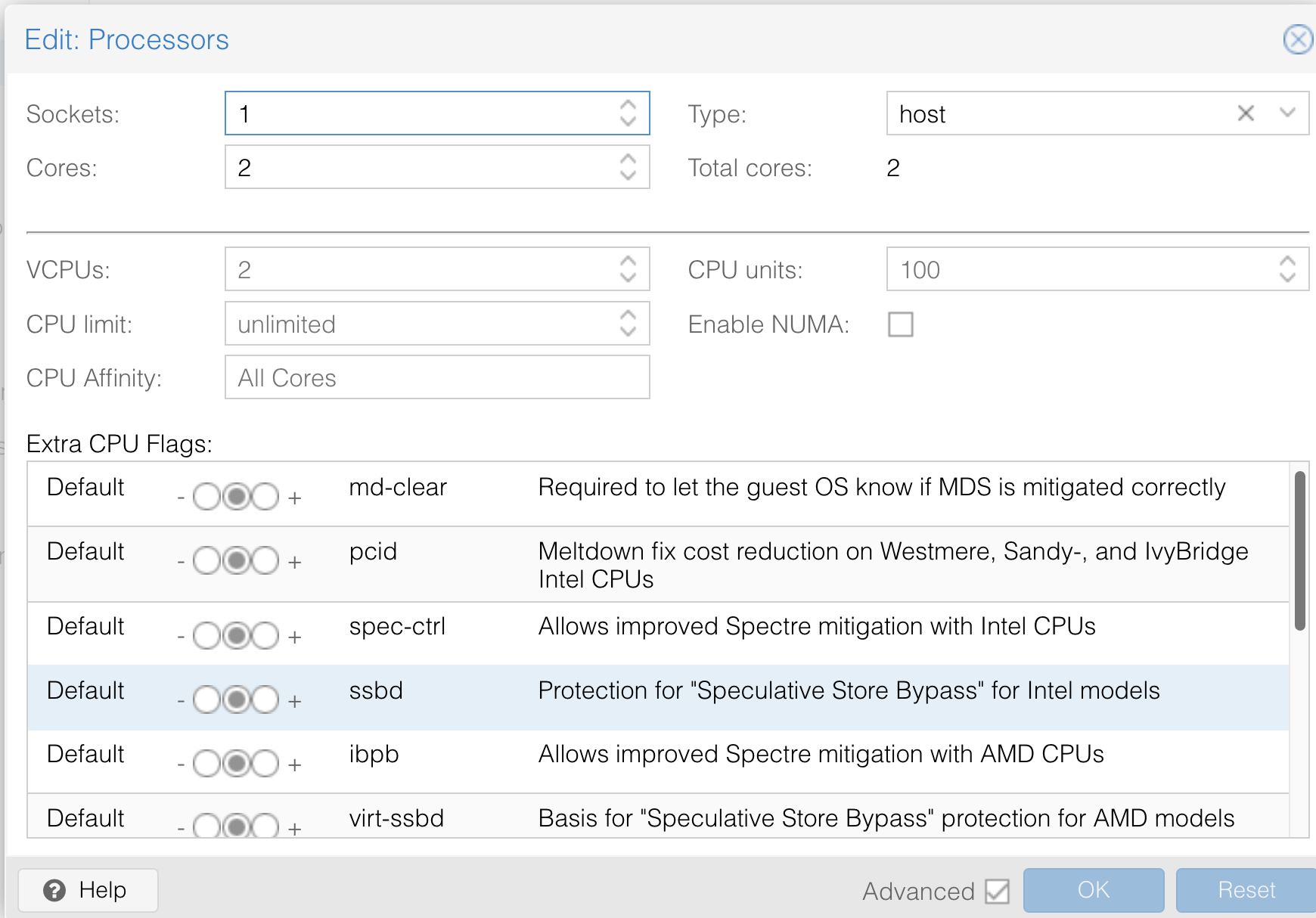
Task: Set ssbd flag to default middle radio
Action: [237, 700]
